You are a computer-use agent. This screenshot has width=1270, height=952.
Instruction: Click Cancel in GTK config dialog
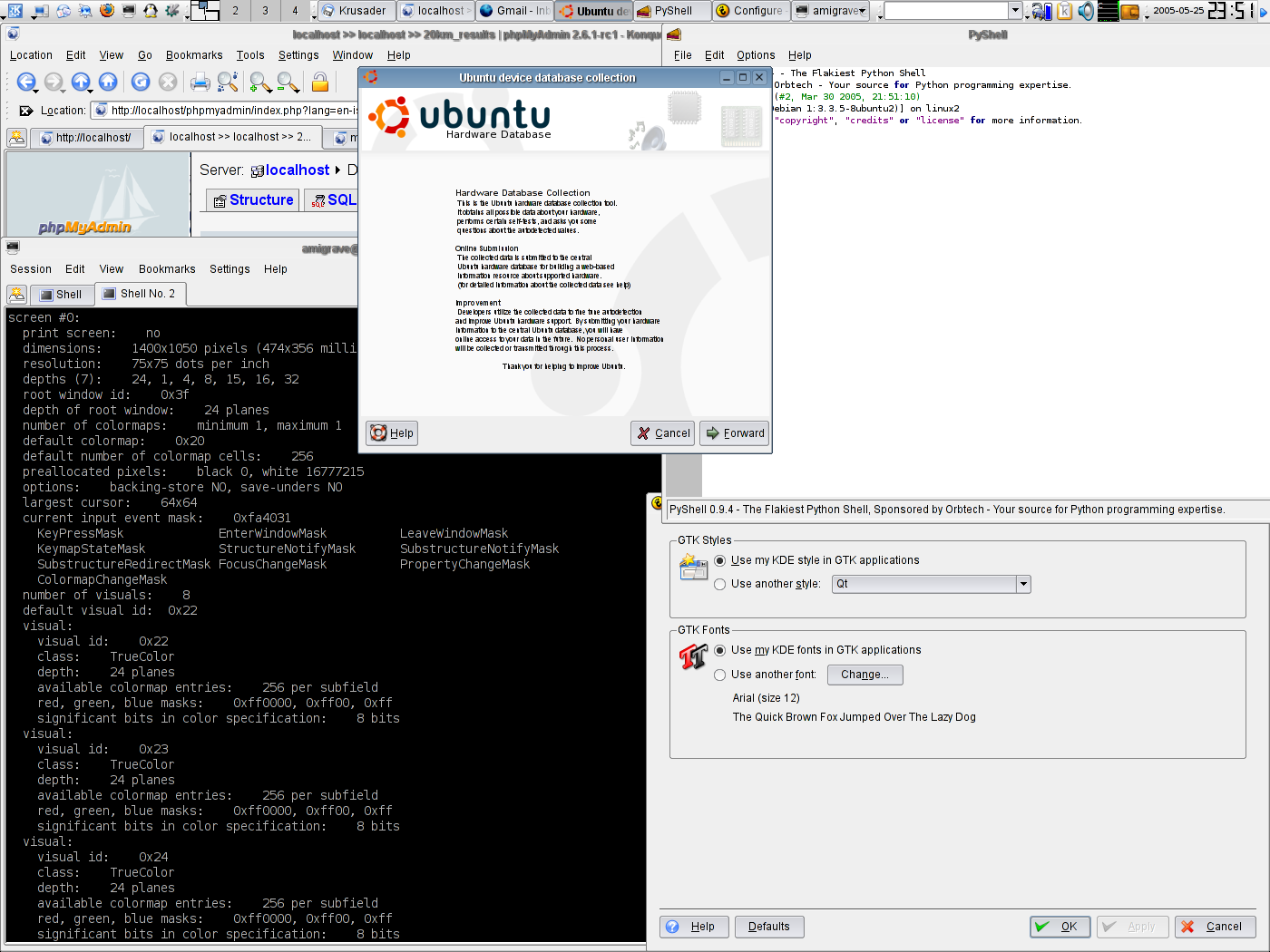1216,927
